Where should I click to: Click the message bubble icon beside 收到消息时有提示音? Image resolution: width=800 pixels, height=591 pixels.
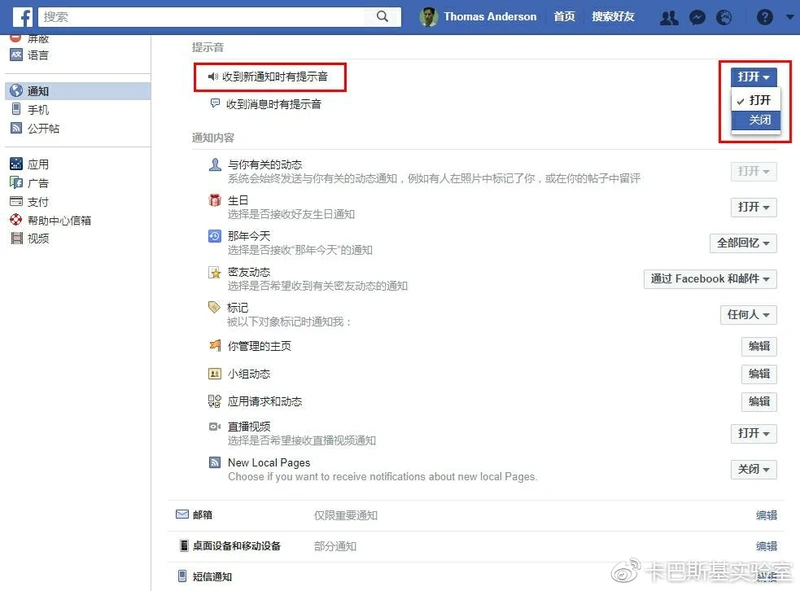(215, 104)
